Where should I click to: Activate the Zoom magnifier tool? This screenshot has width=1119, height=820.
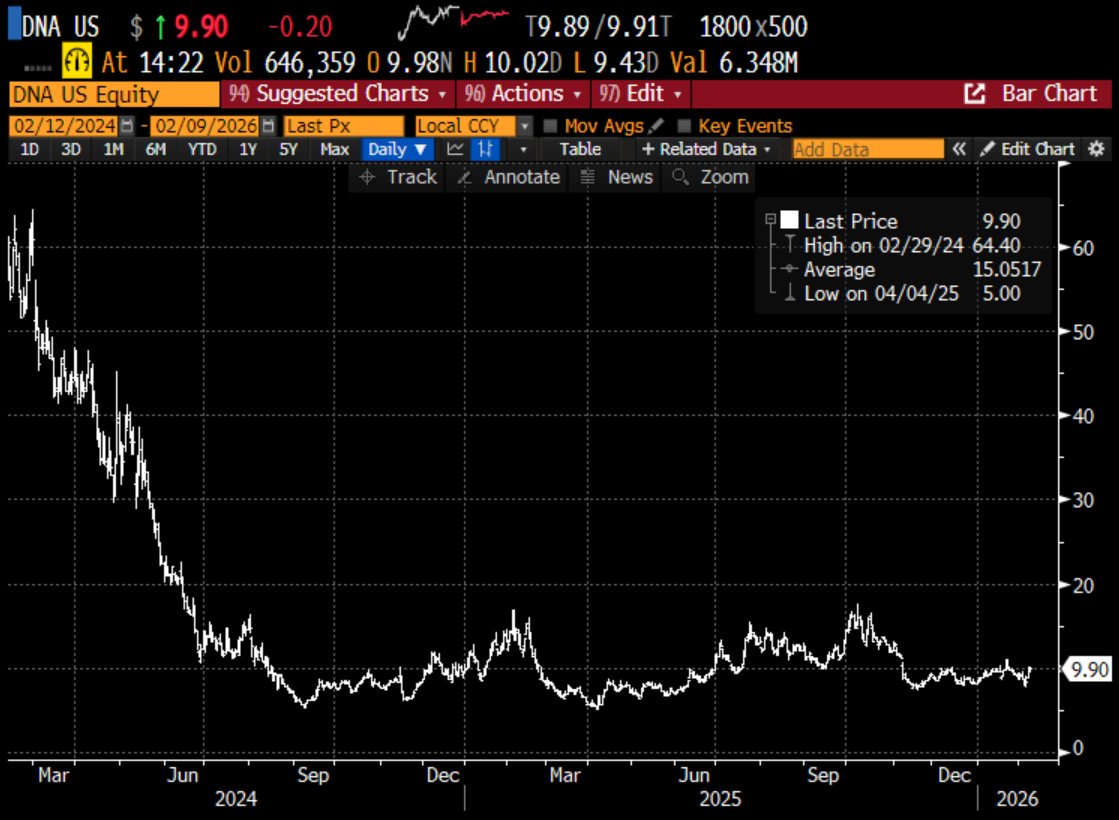(x=711, y=177)
